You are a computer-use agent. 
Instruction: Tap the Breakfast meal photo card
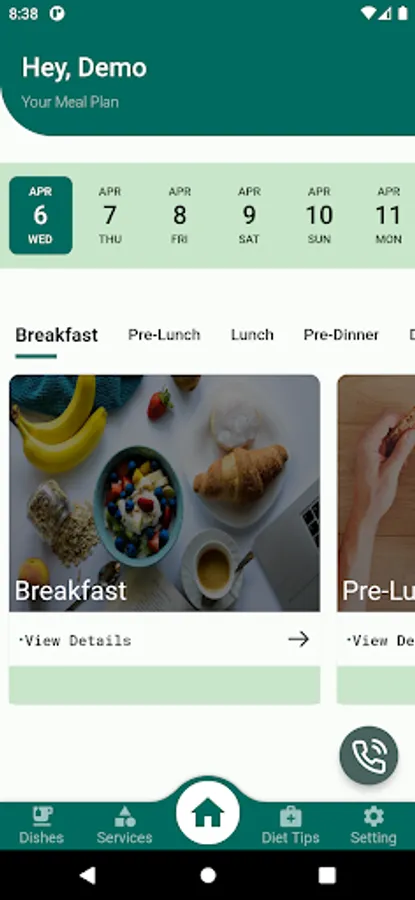pyautogui.click(x=165, y=493)
